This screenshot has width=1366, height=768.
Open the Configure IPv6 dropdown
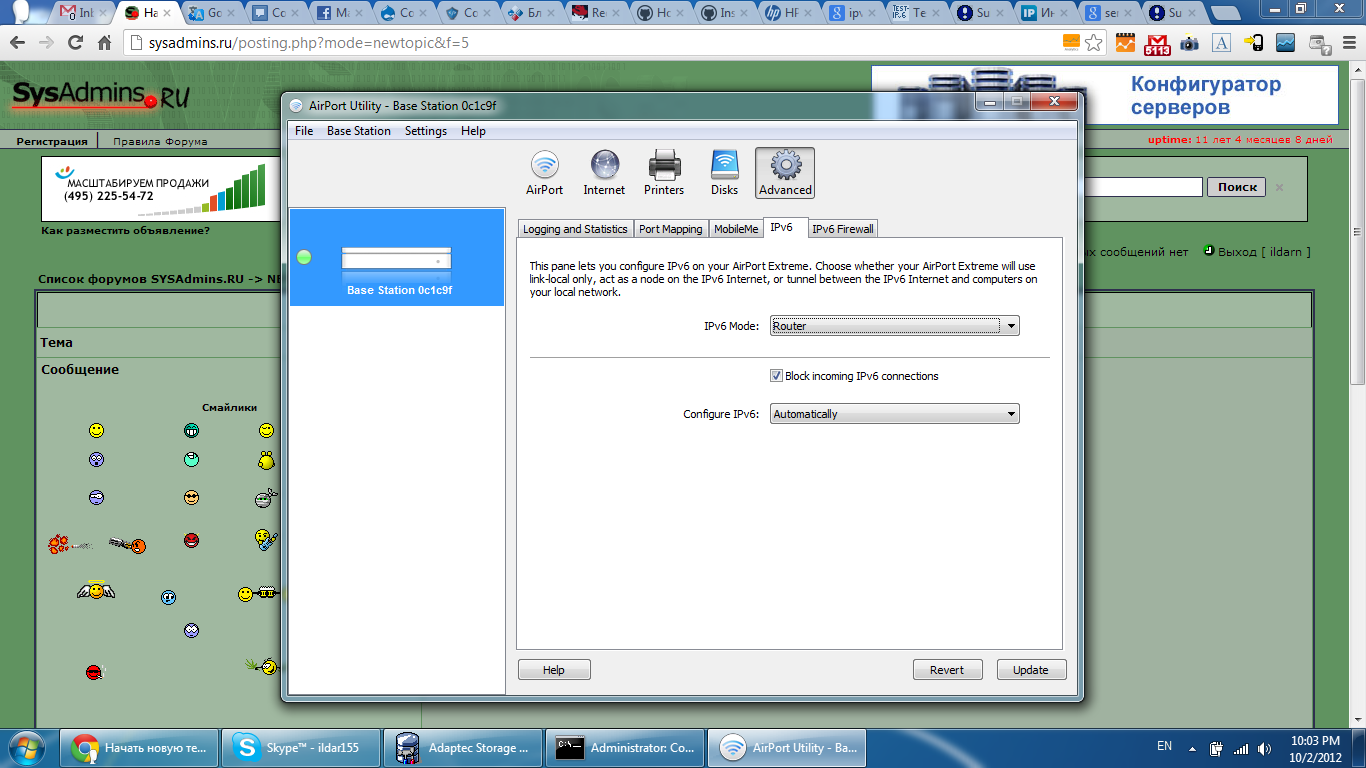[895, 414]
